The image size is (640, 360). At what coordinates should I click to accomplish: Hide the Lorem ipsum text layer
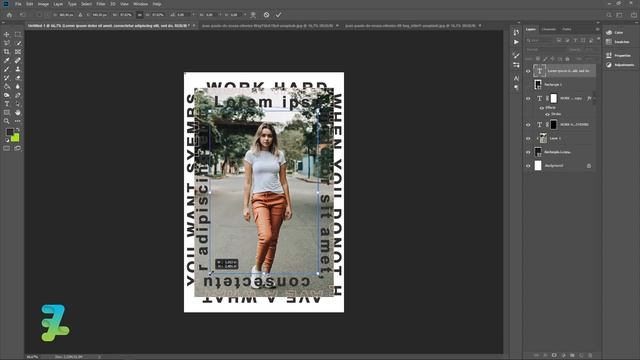point(528,71)
